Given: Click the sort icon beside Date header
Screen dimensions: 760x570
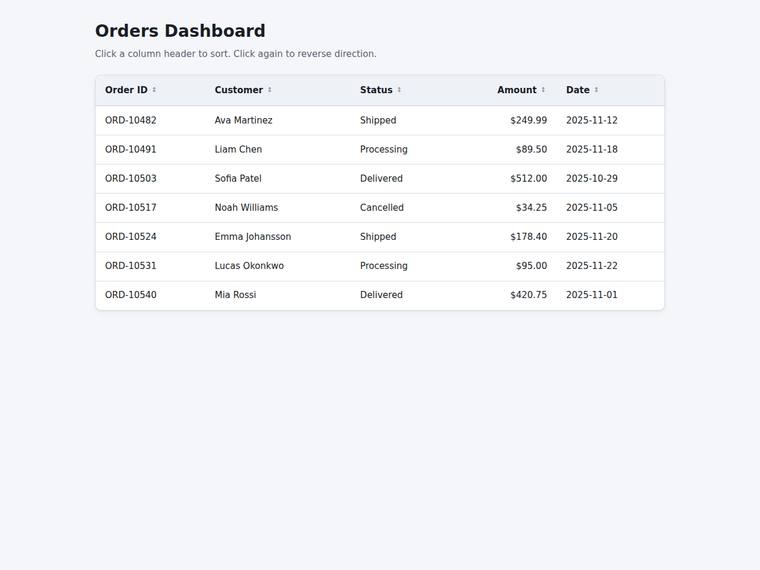Looking at the screenshot, I should point(596,90).
